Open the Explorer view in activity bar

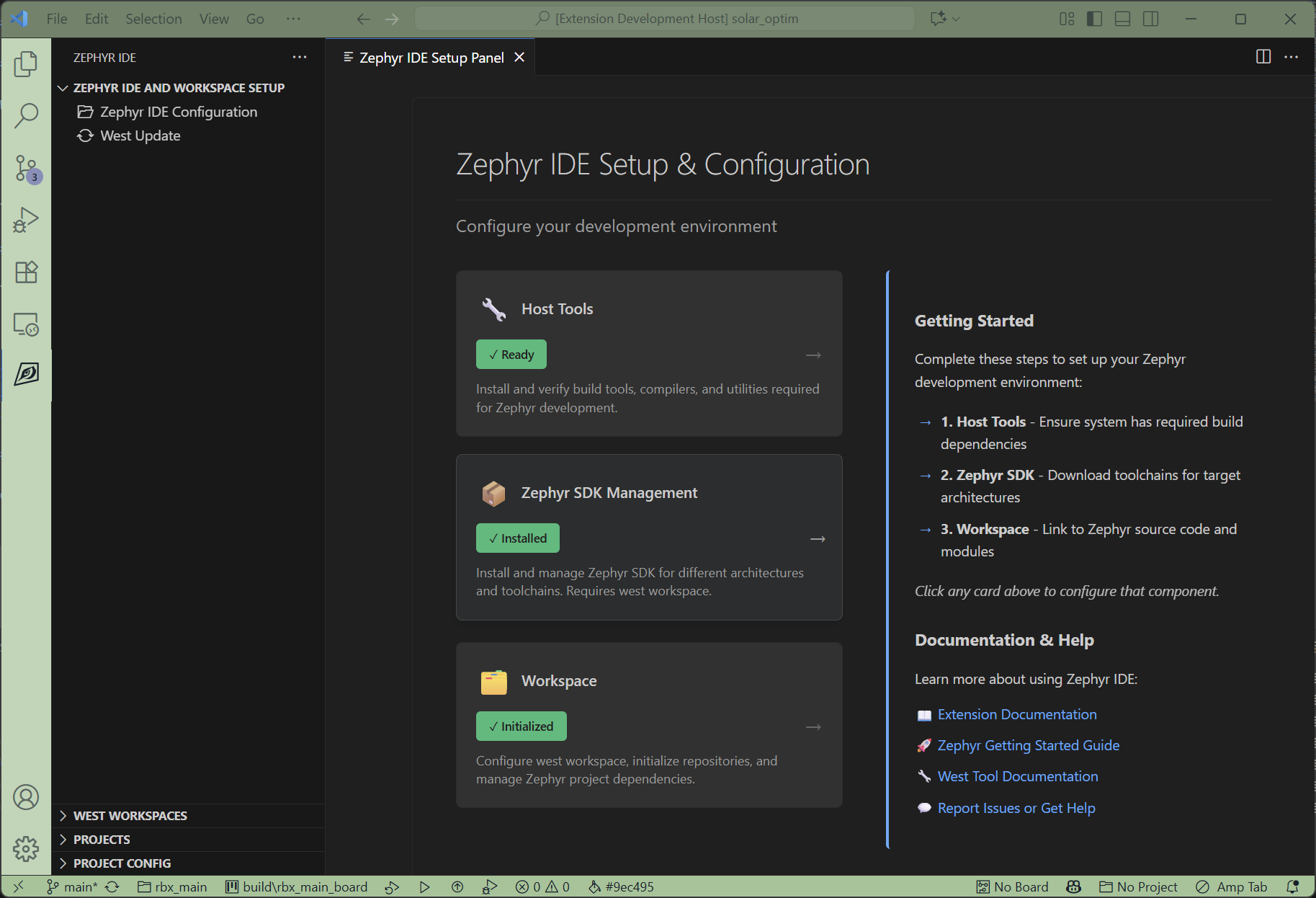(26, 63)
